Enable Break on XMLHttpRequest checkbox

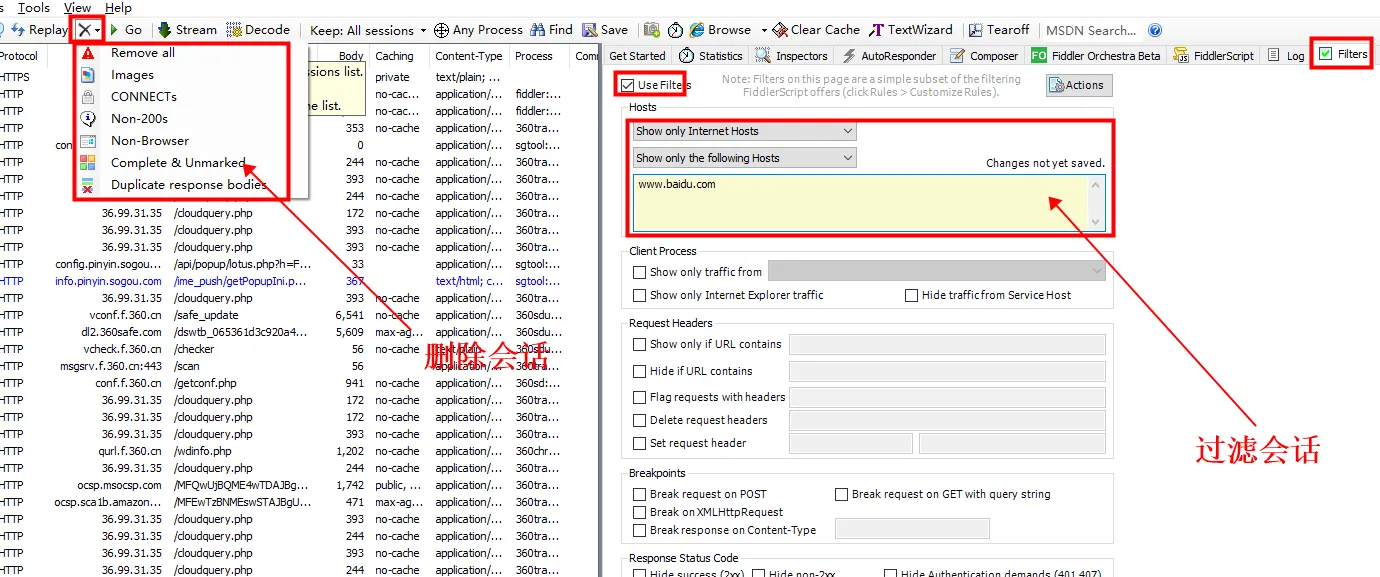pyautogui.click(x=640, y=512)
